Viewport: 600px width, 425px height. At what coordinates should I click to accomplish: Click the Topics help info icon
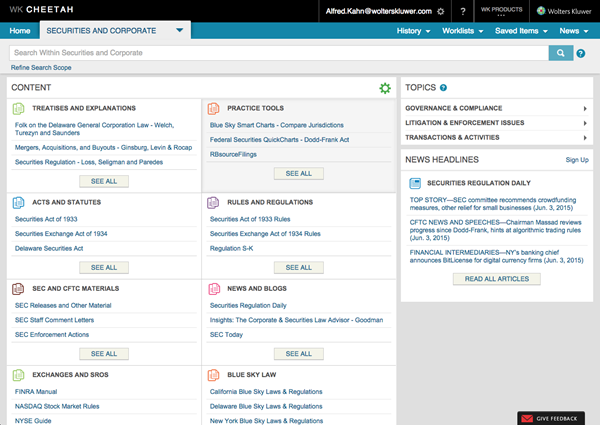pos(443,88)
